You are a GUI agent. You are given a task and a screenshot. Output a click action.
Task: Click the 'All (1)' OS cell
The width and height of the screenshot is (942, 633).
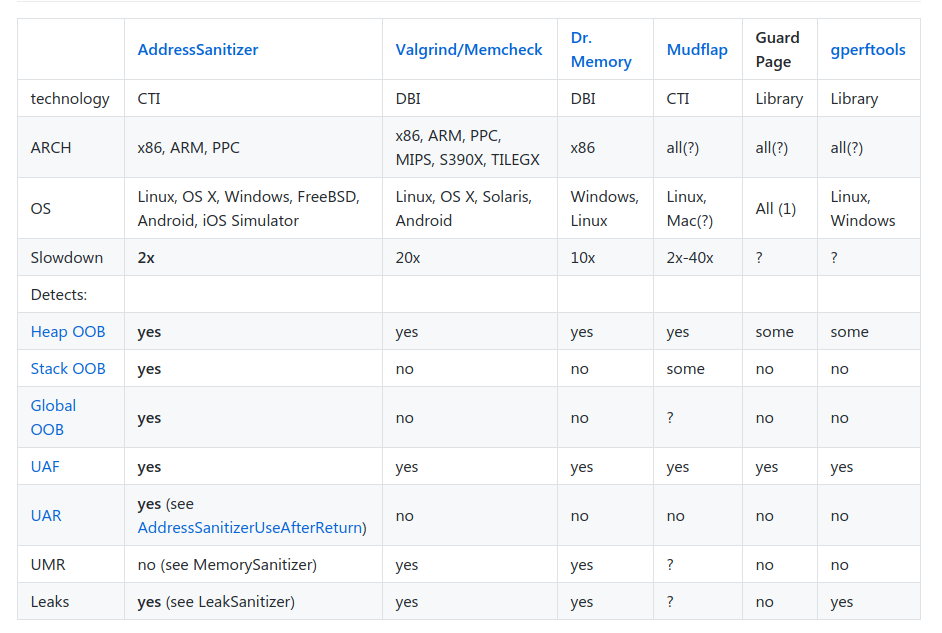[776, 209]
